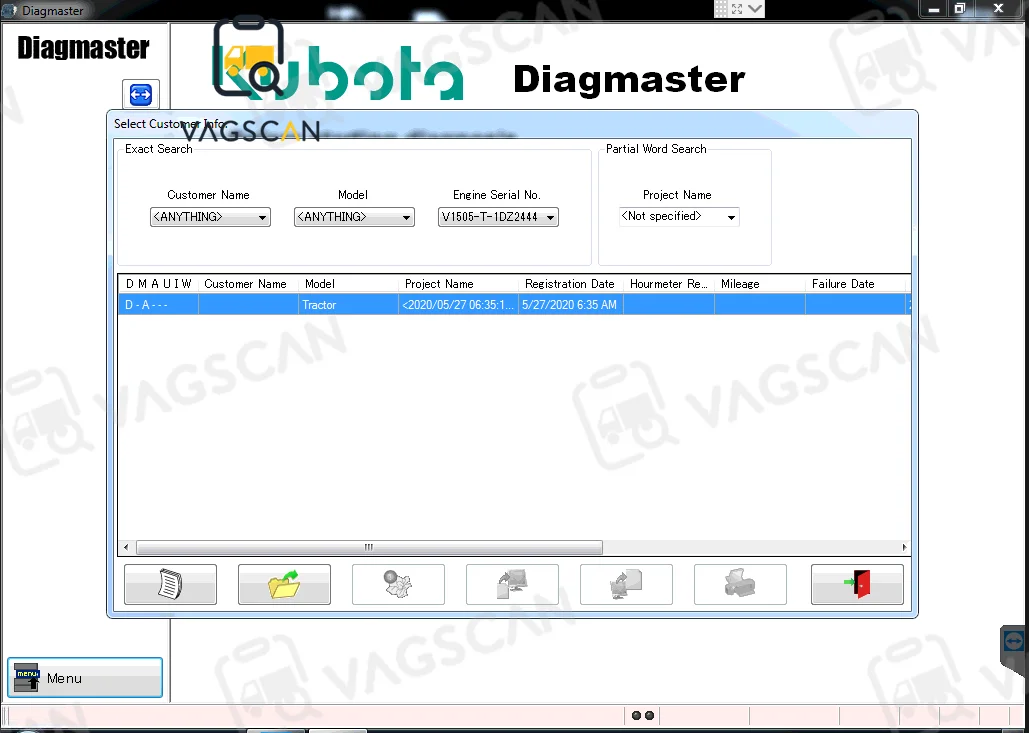Expand the Engine Serial No. dropdown
This screenshot has height=733, width=1029.
pyautogui.click(x=498, y=217)
